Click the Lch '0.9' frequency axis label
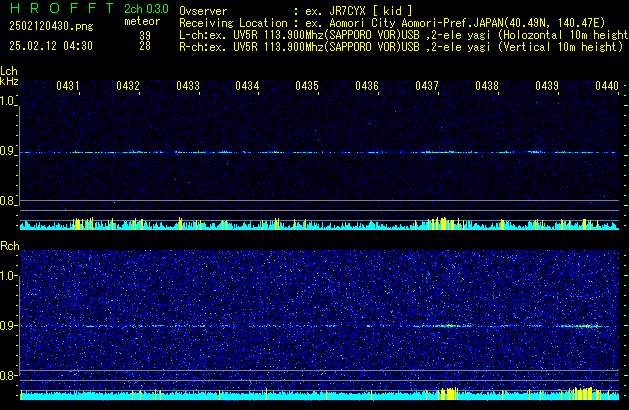The width and height of the screenshot is (629, 410). tap(7, 151)
